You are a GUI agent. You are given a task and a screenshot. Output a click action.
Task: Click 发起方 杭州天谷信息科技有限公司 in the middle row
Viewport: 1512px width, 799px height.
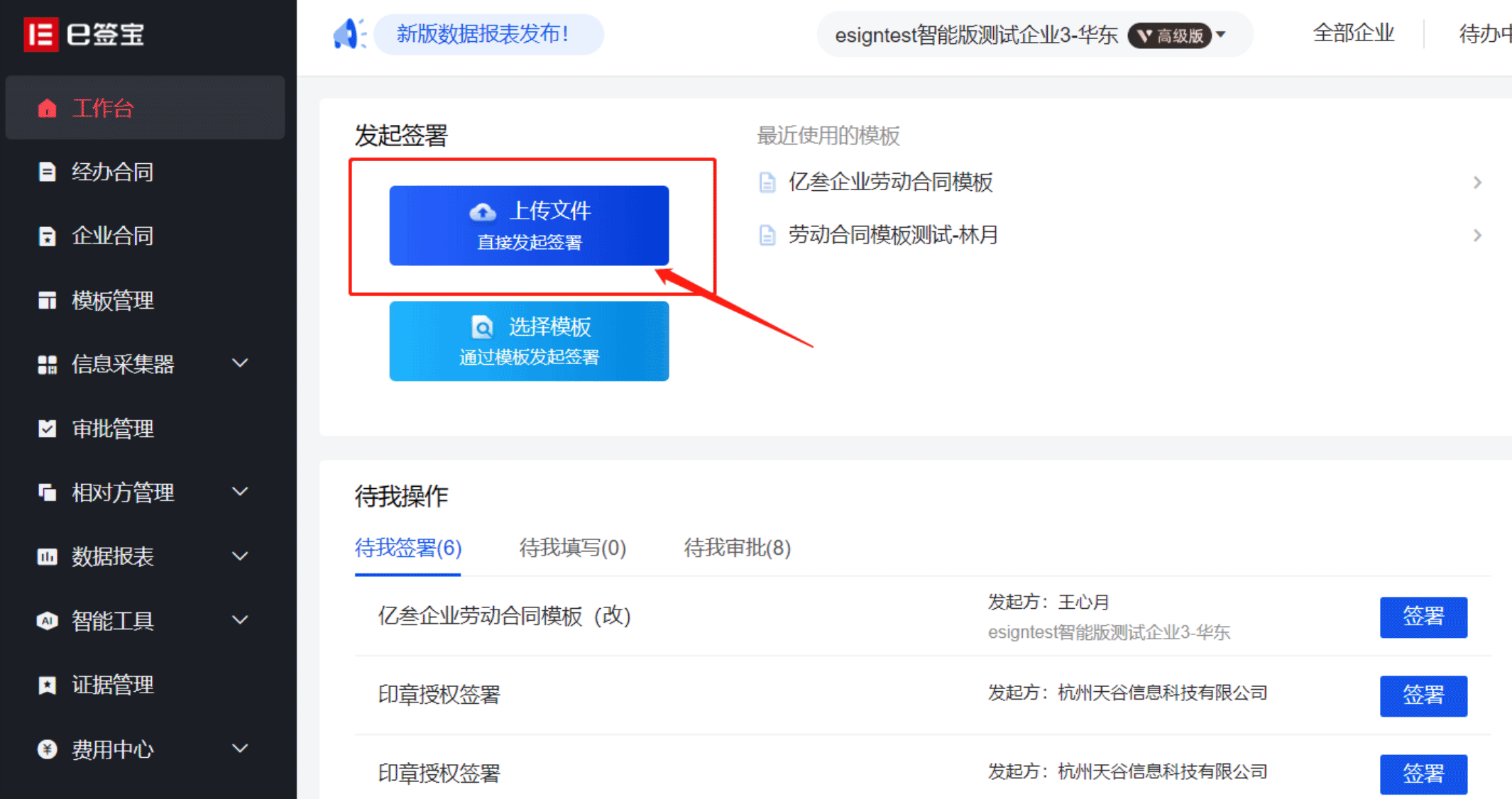click(x=1128, y=693)
